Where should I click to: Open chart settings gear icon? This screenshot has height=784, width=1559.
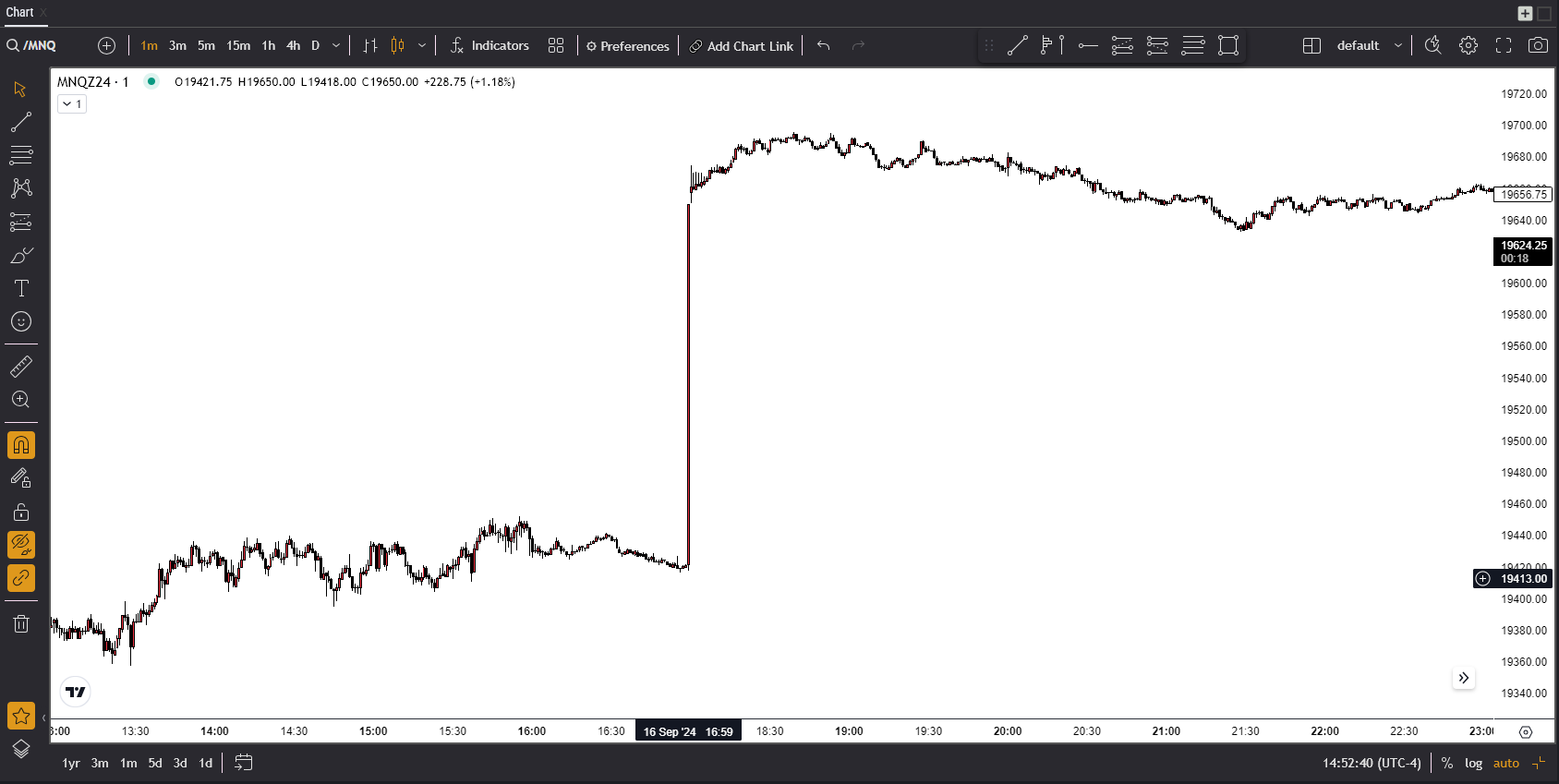1468,45
